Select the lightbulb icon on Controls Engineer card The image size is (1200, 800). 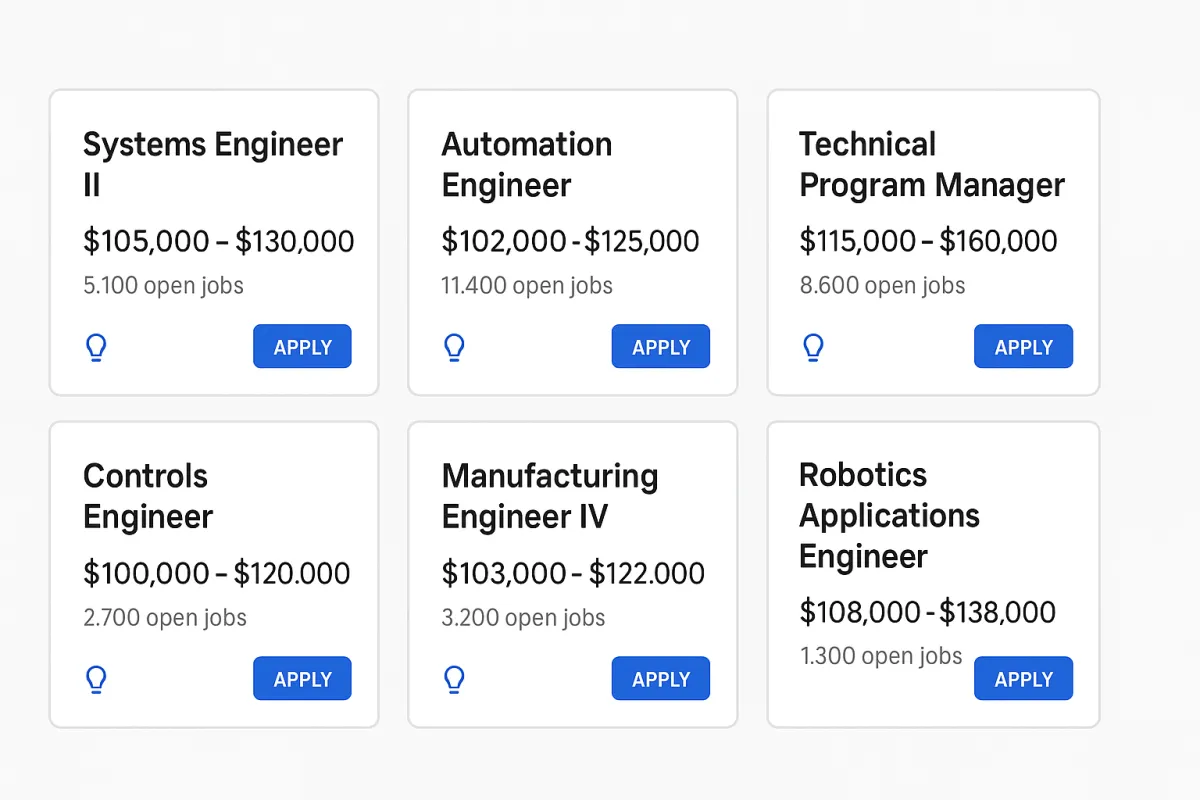tap(96, 679)
